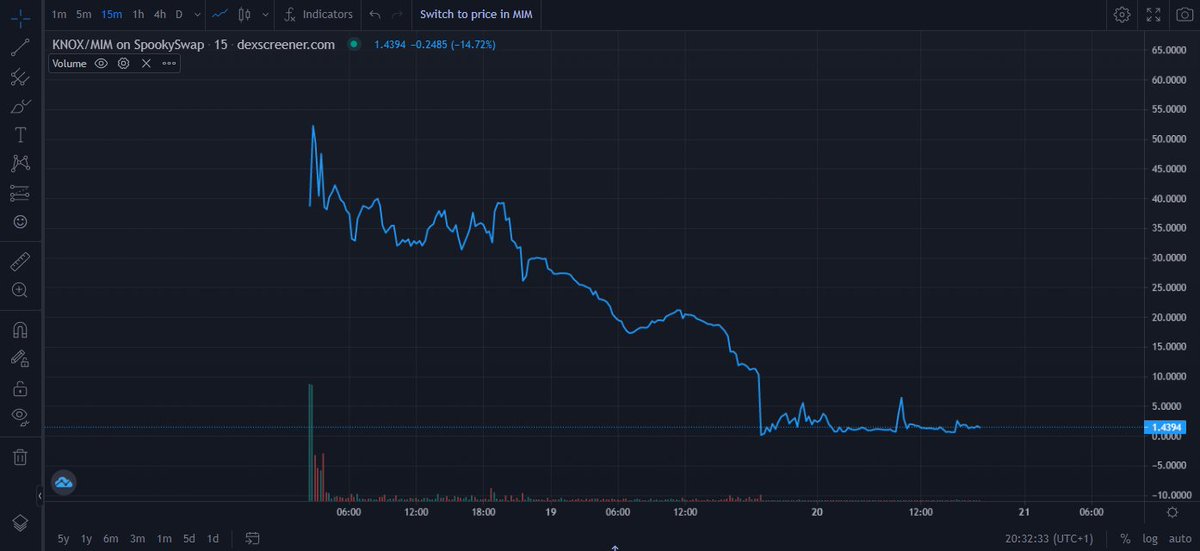Toggle Volume indicator visibility eye
The height and width of the screenshot is (551, 1200).
tap(101, 63)
